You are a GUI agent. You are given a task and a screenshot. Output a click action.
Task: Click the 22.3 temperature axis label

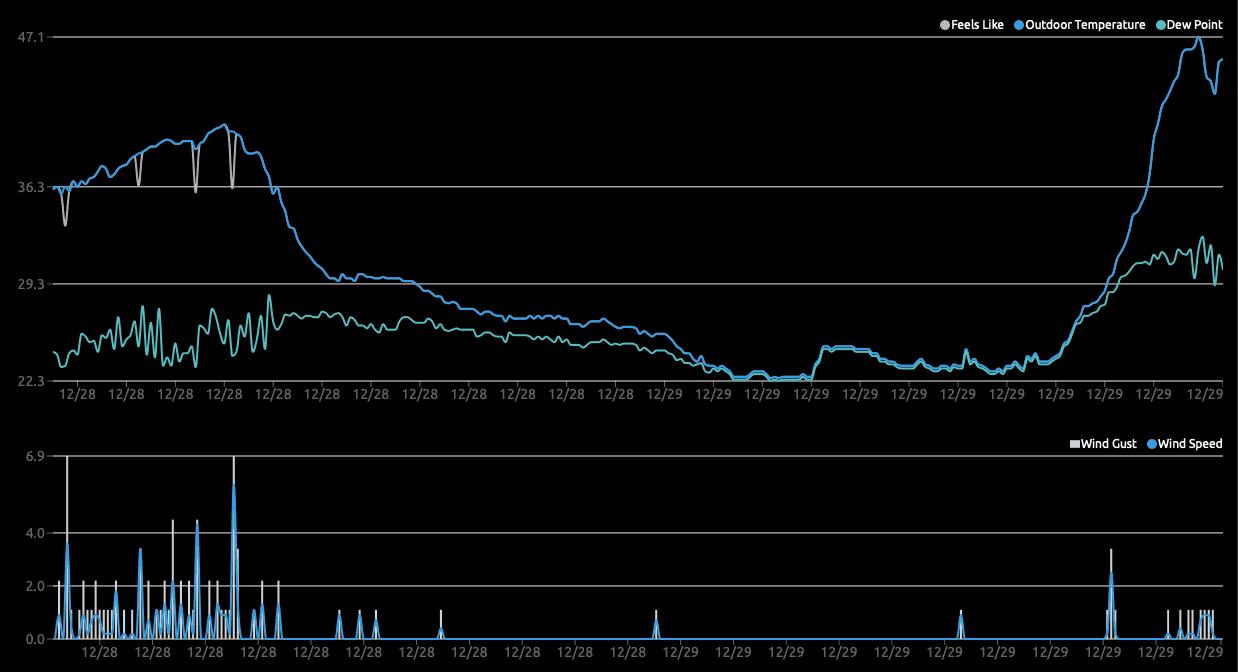(x=32, y=381)
